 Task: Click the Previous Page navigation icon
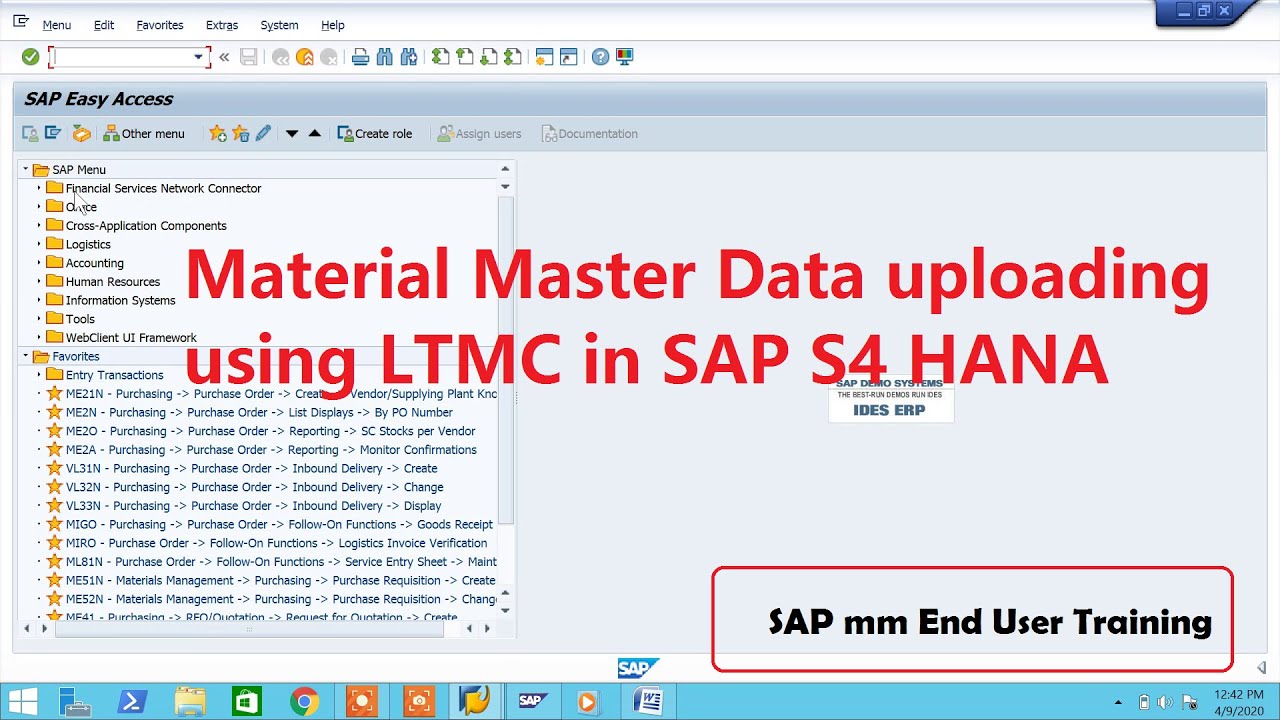click(465, 57)
